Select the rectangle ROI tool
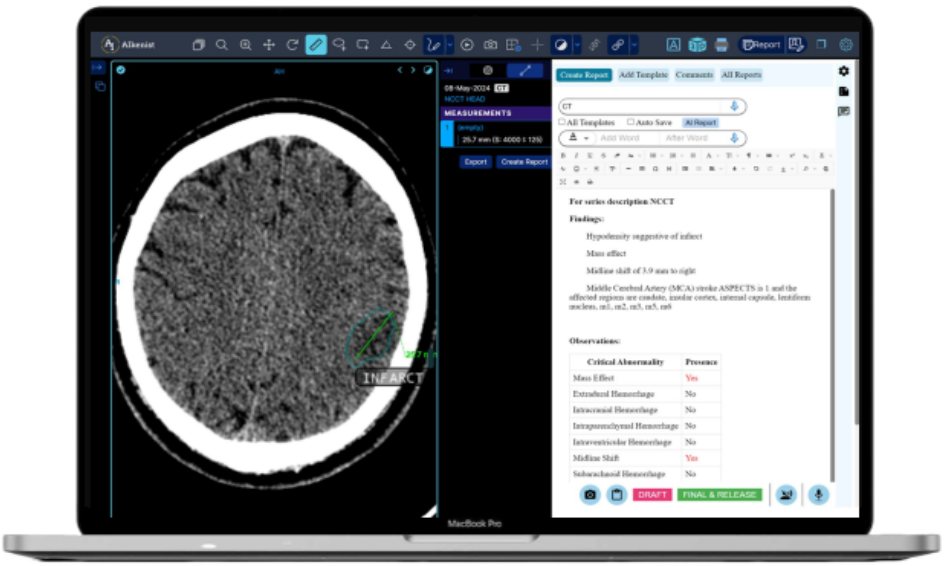The image size is (944, 566). click(363, 45)
